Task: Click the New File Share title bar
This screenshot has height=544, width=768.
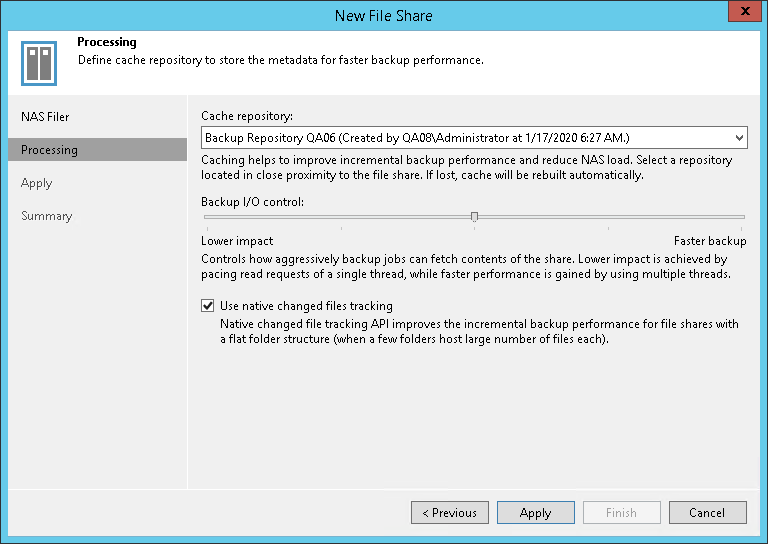Action: click(384, 15)
